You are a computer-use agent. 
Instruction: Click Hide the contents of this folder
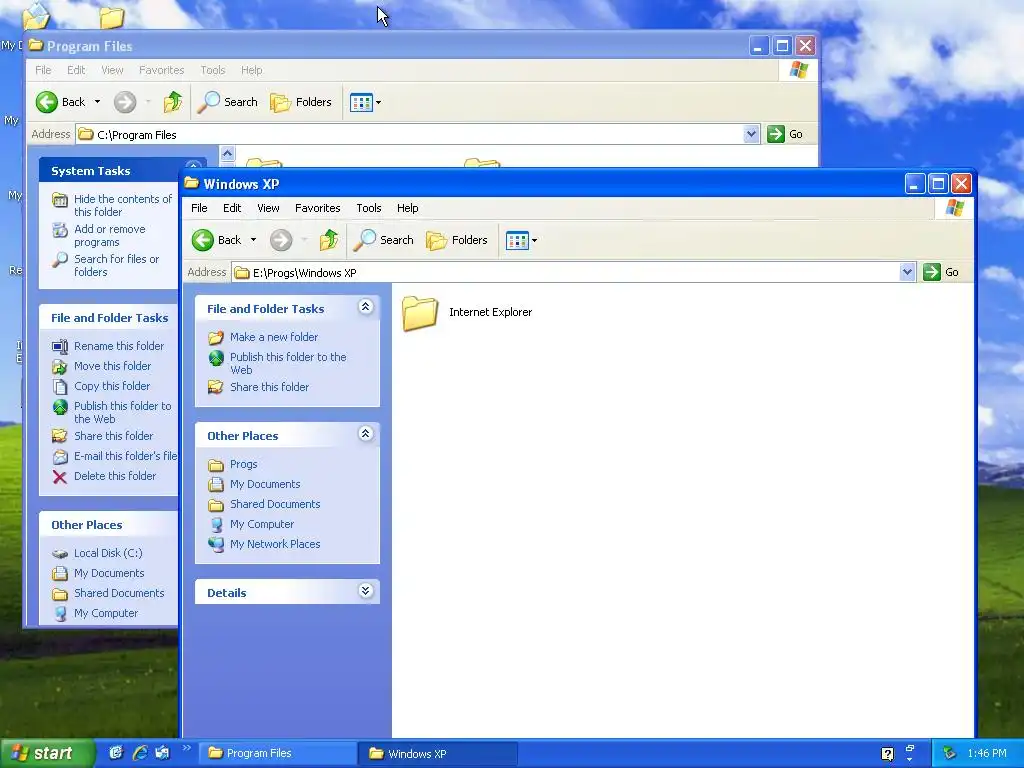112,205
